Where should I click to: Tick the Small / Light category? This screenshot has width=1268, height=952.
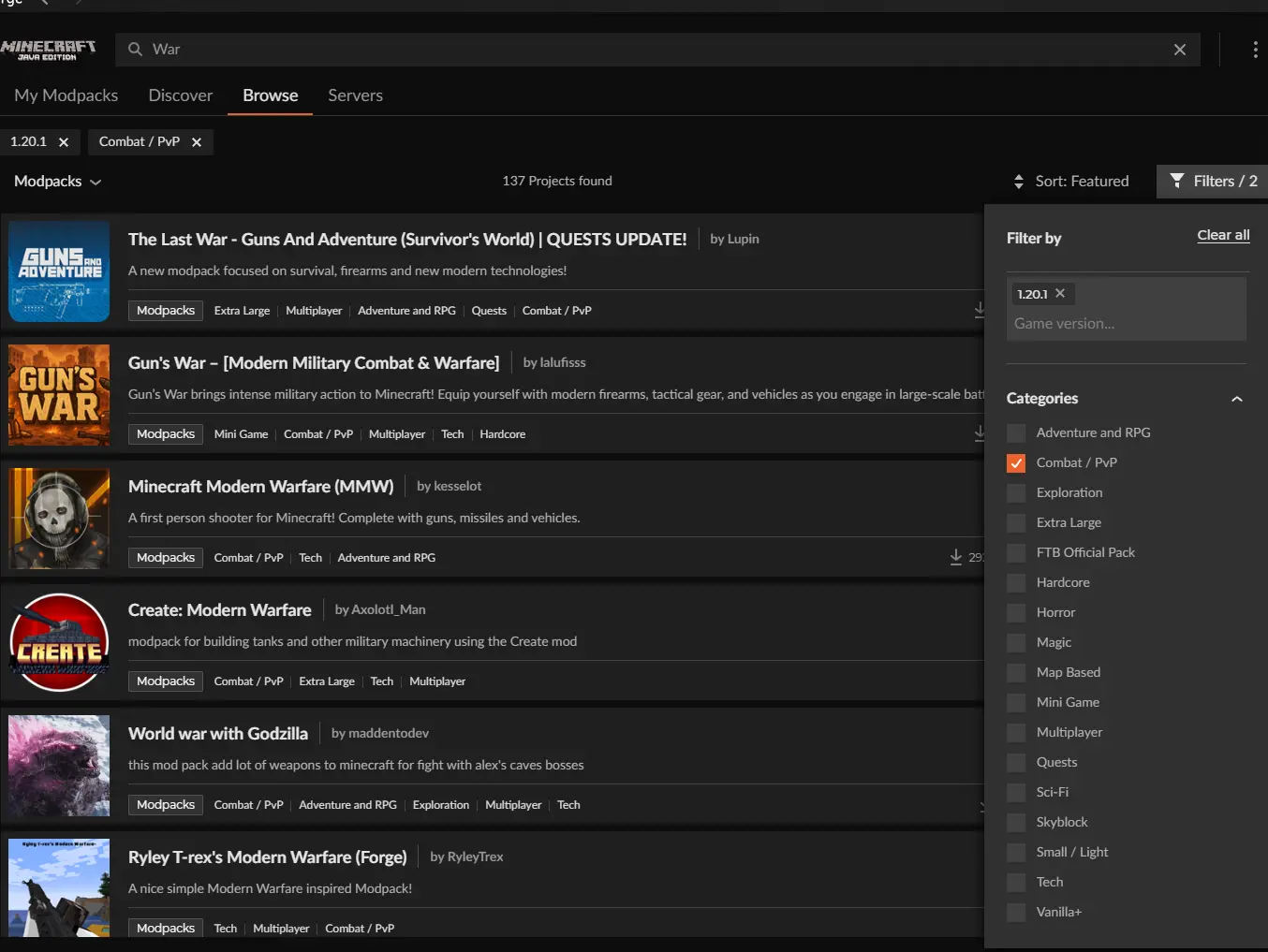coord(1016,852)
